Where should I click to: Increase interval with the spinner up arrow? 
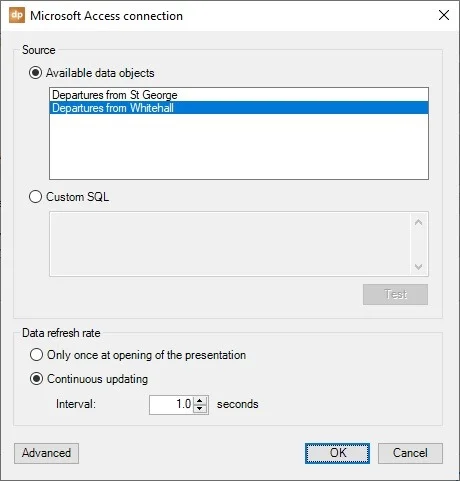[200, 401]
